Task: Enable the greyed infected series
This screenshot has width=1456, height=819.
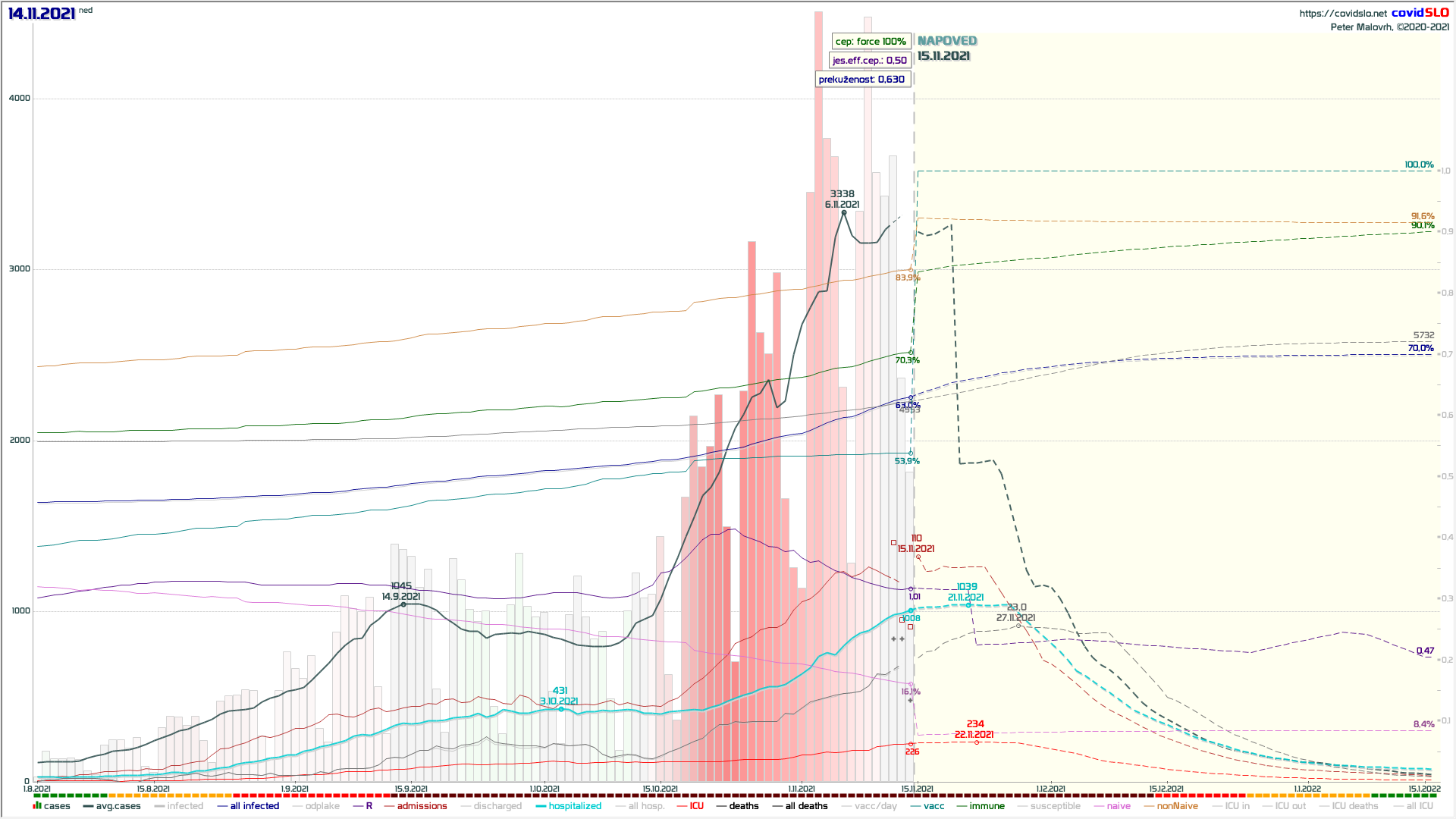Action: point(184,806)
